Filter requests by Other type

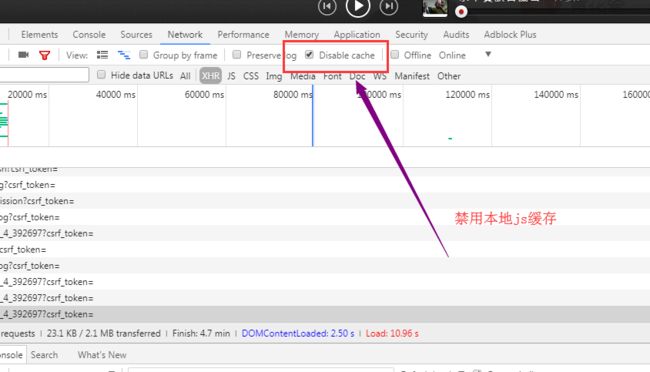pyautogui.click(x=449, y=76)
